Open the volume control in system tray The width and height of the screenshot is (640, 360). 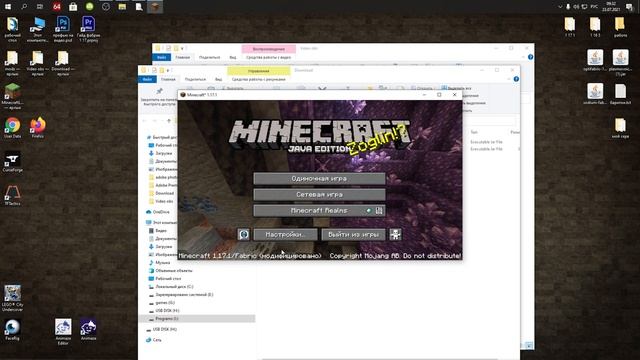(x=576, y=7)
